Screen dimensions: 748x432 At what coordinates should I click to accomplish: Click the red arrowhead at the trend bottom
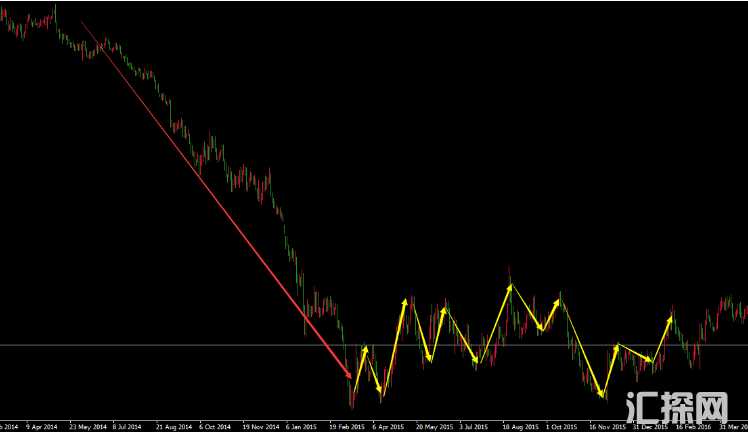[x=349, y=374]
